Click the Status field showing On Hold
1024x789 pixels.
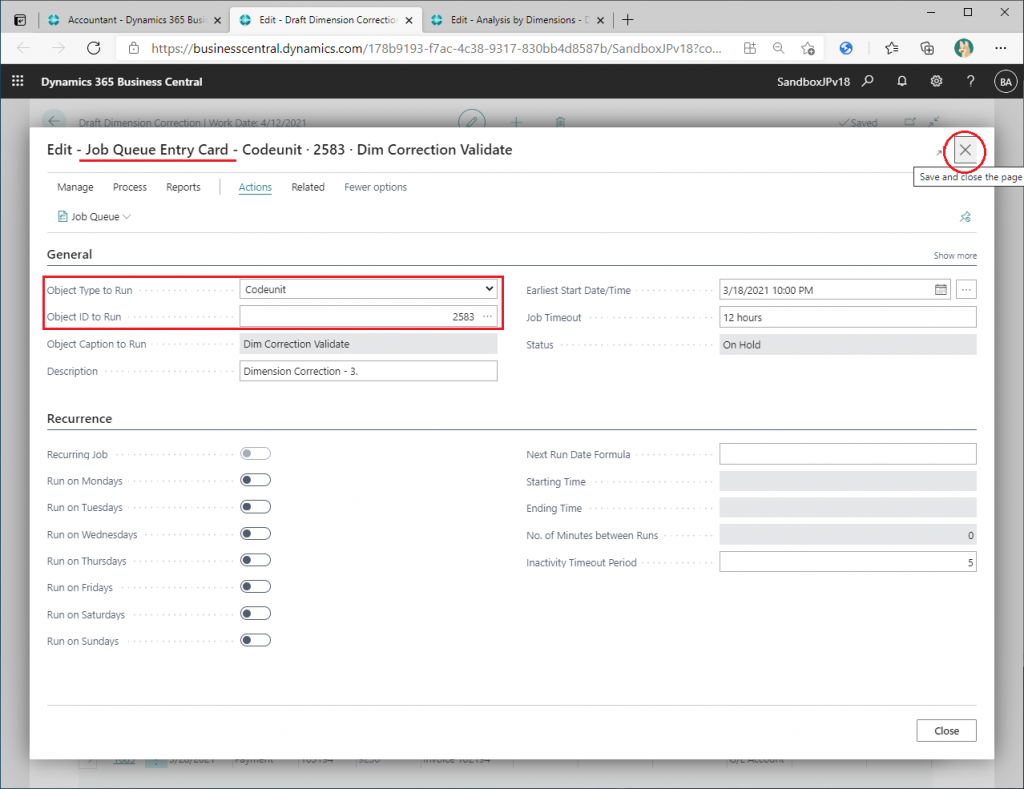[x=848, y=344]
